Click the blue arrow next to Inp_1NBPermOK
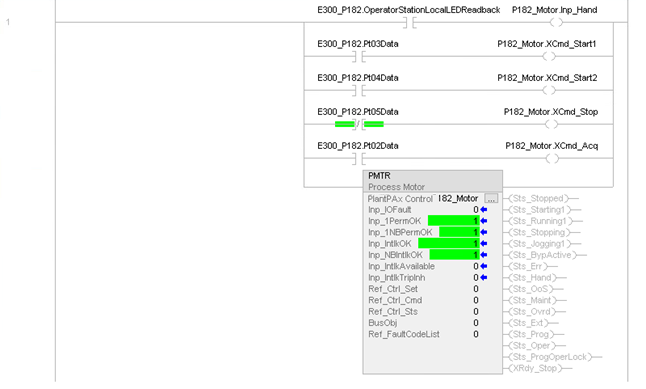The width and height of the screenshot is (646, 389). [484, 232]
